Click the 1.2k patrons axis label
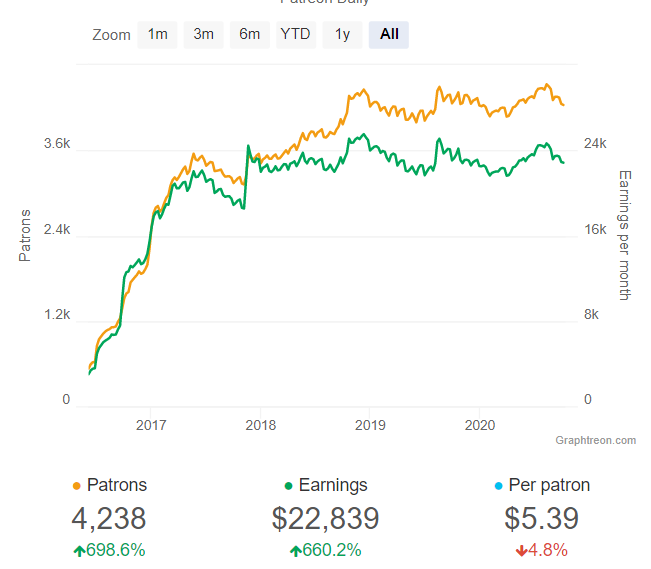Viewport: 651px width, 569px height. [57, 314]
